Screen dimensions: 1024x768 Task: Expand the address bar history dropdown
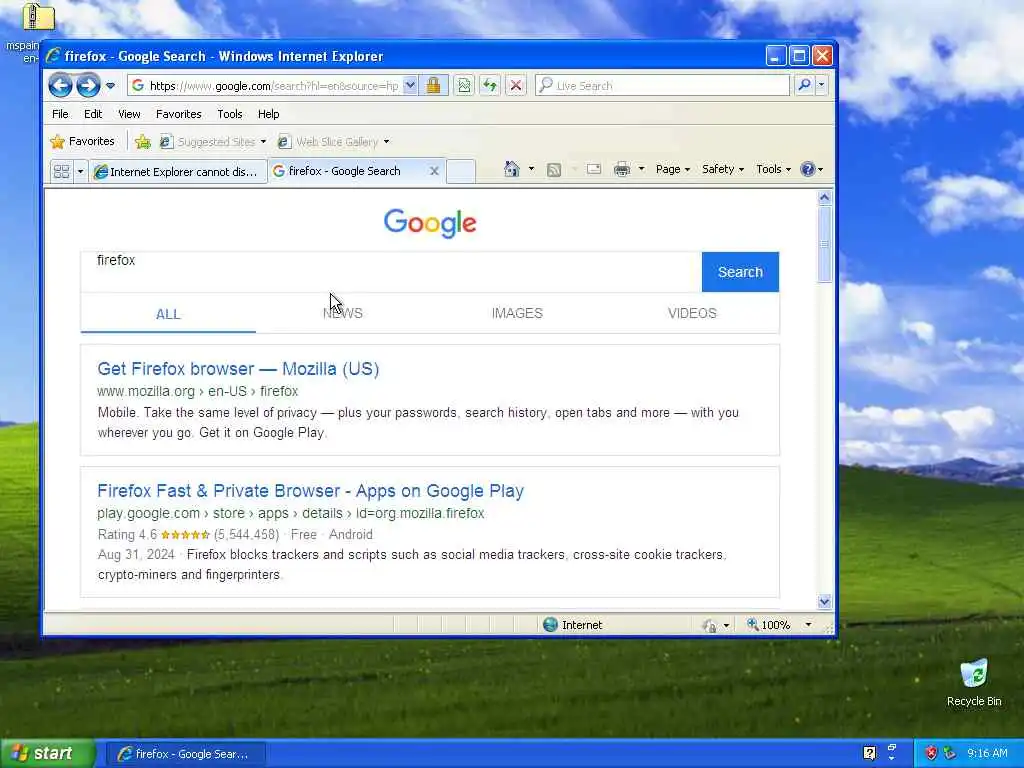coord(409,86)
